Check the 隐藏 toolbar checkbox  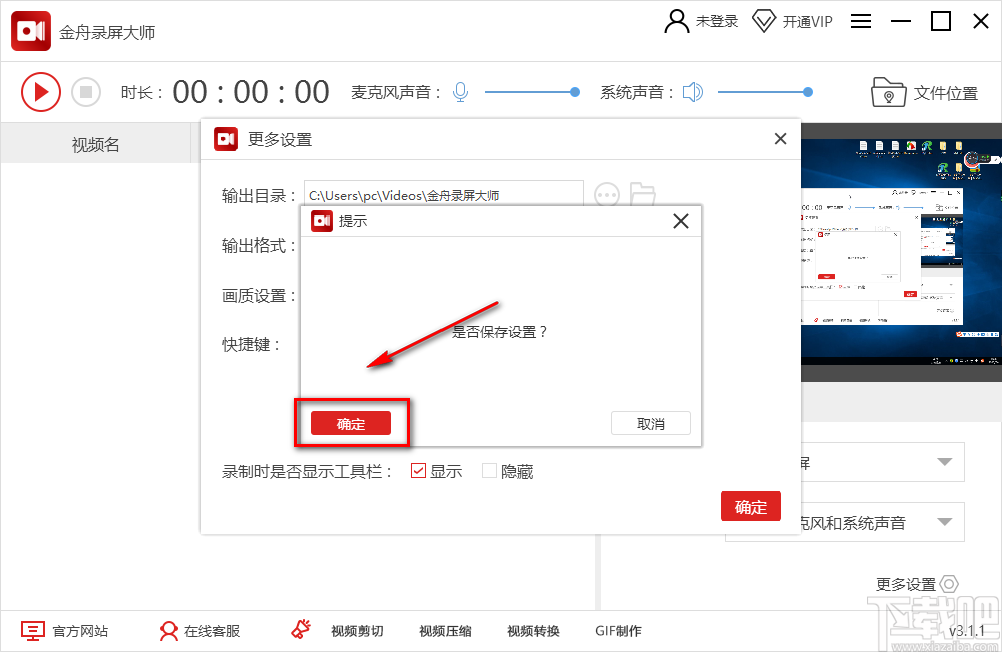point(489,471)
